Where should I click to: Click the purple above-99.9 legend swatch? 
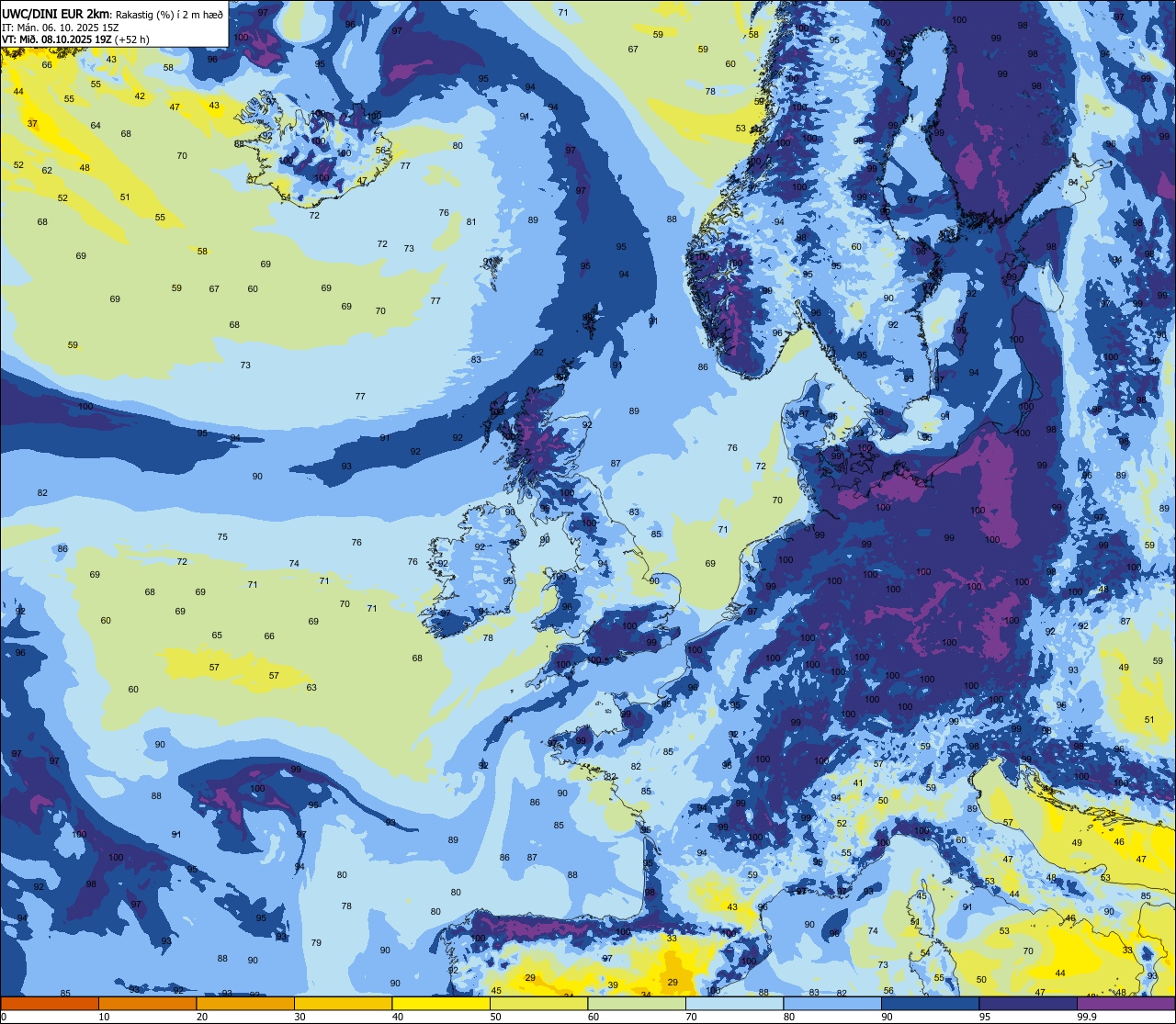tap(1125, 1003)
